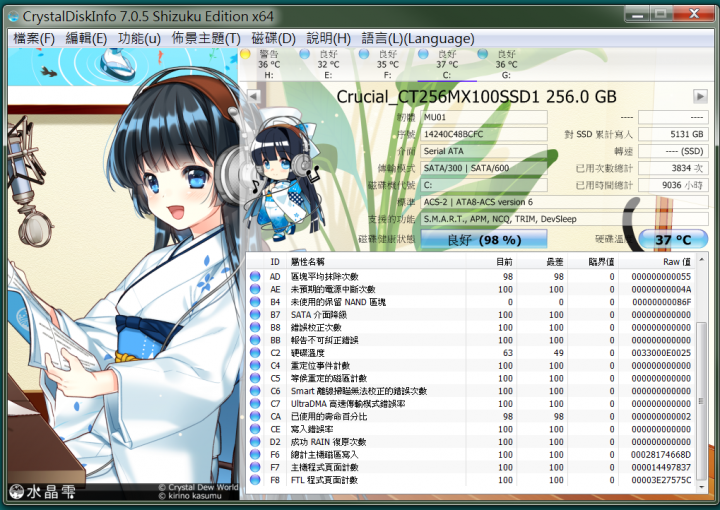Select the G: drive status icon

click(x=482, y=54)
